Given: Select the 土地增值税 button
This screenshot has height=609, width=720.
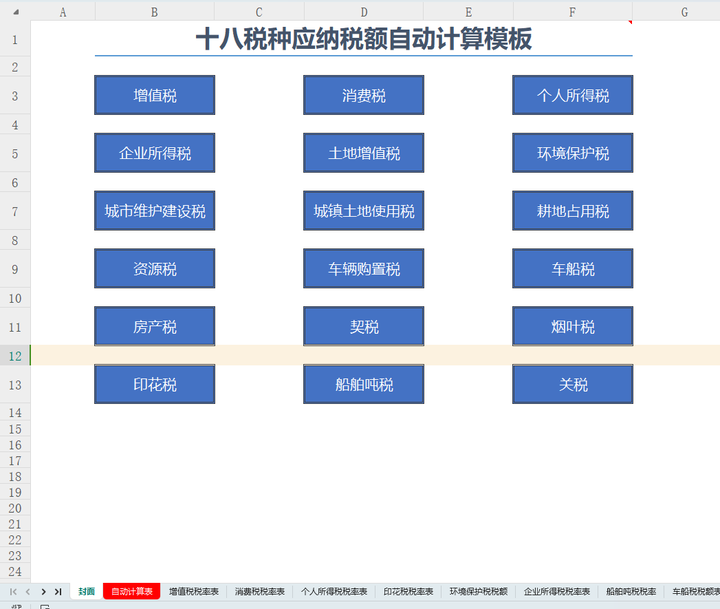Looking at the screenshot, I should click(x=363, y=153).
